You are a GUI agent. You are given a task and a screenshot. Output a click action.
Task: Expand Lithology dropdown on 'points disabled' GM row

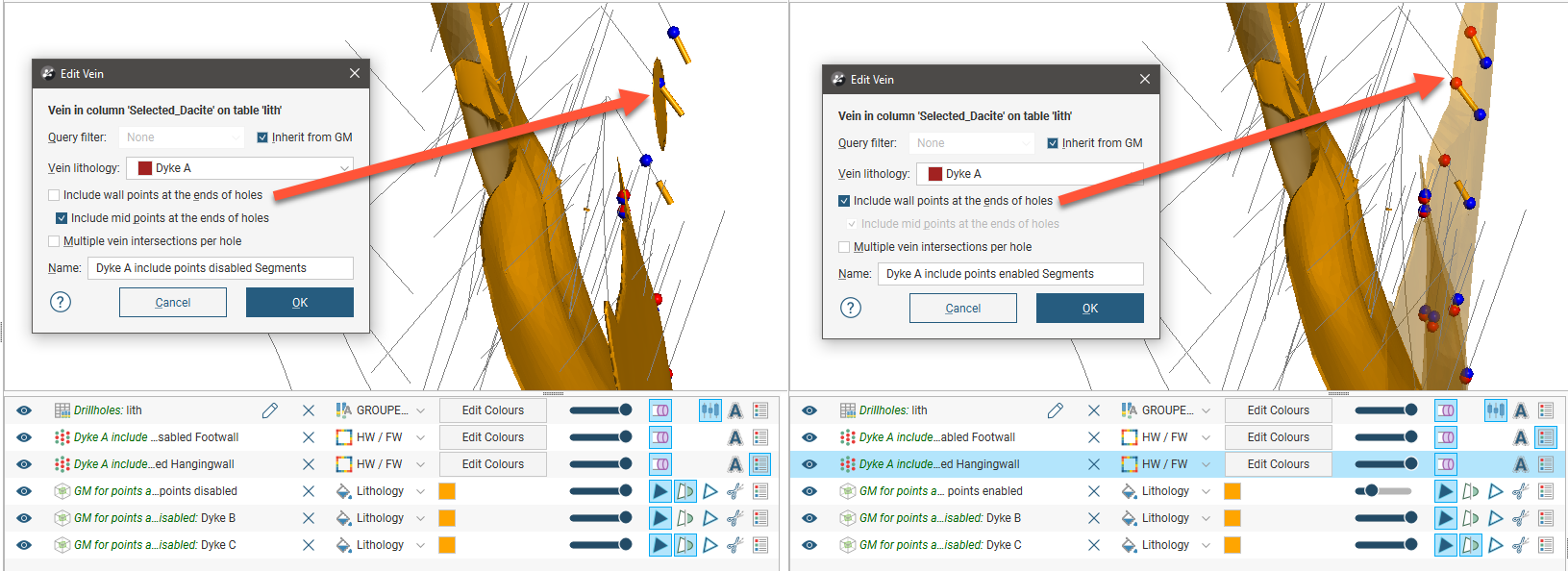pos(420,491)
